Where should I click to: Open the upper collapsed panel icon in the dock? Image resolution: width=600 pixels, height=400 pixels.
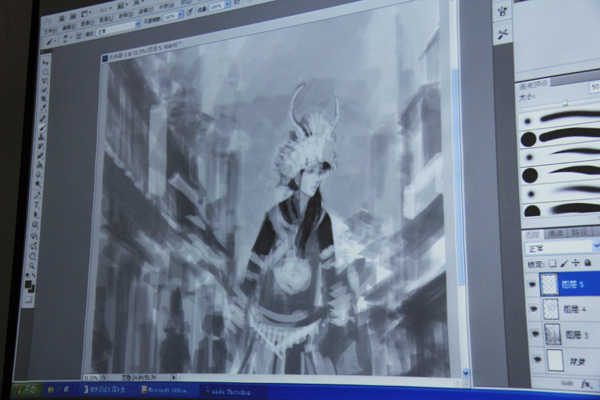point(502,11)
